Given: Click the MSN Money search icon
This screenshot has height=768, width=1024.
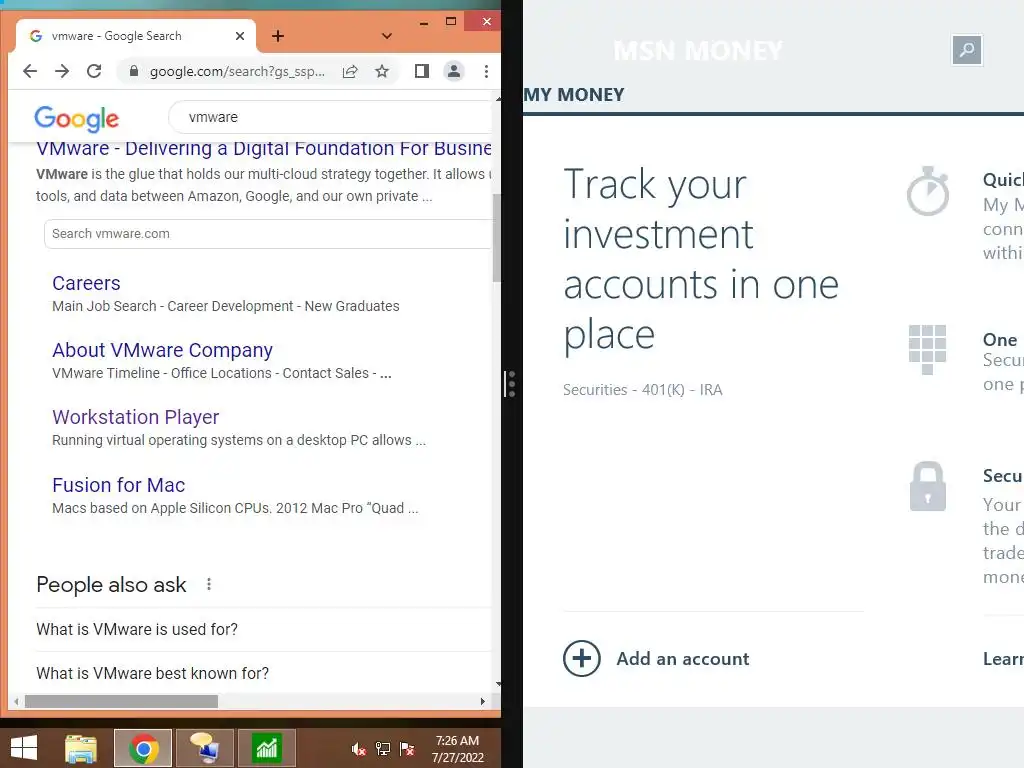Looking at the screenshot, I should [967, 50].
